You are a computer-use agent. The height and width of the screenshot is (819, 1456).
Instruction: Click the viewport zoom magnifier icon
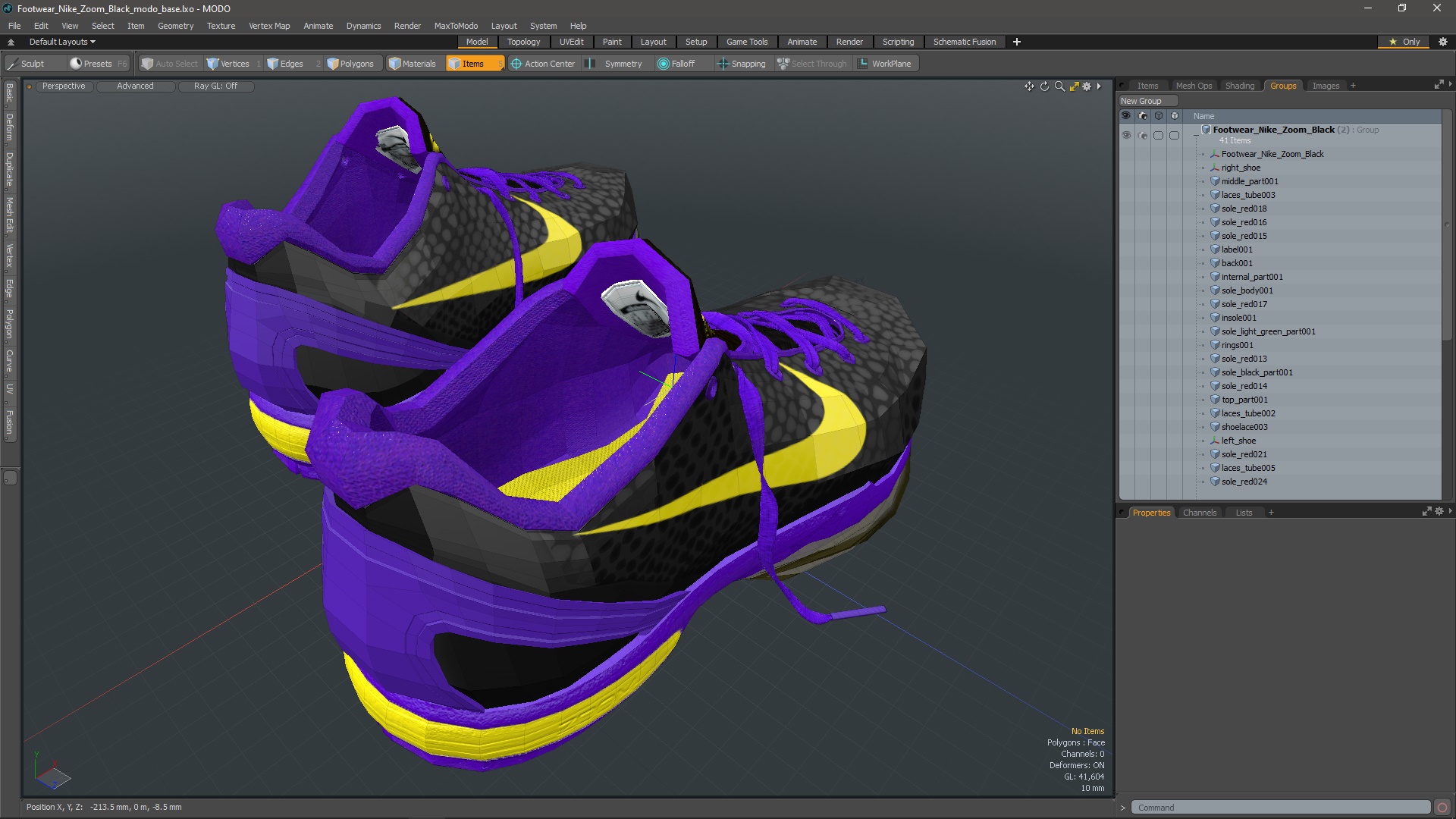pos(1059,86)
